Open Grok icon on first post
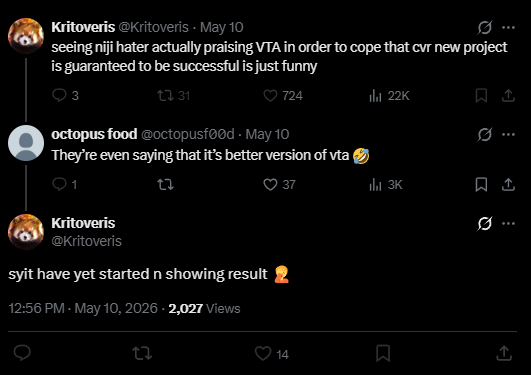The image size is (531, 375). [x=485, y=27]
